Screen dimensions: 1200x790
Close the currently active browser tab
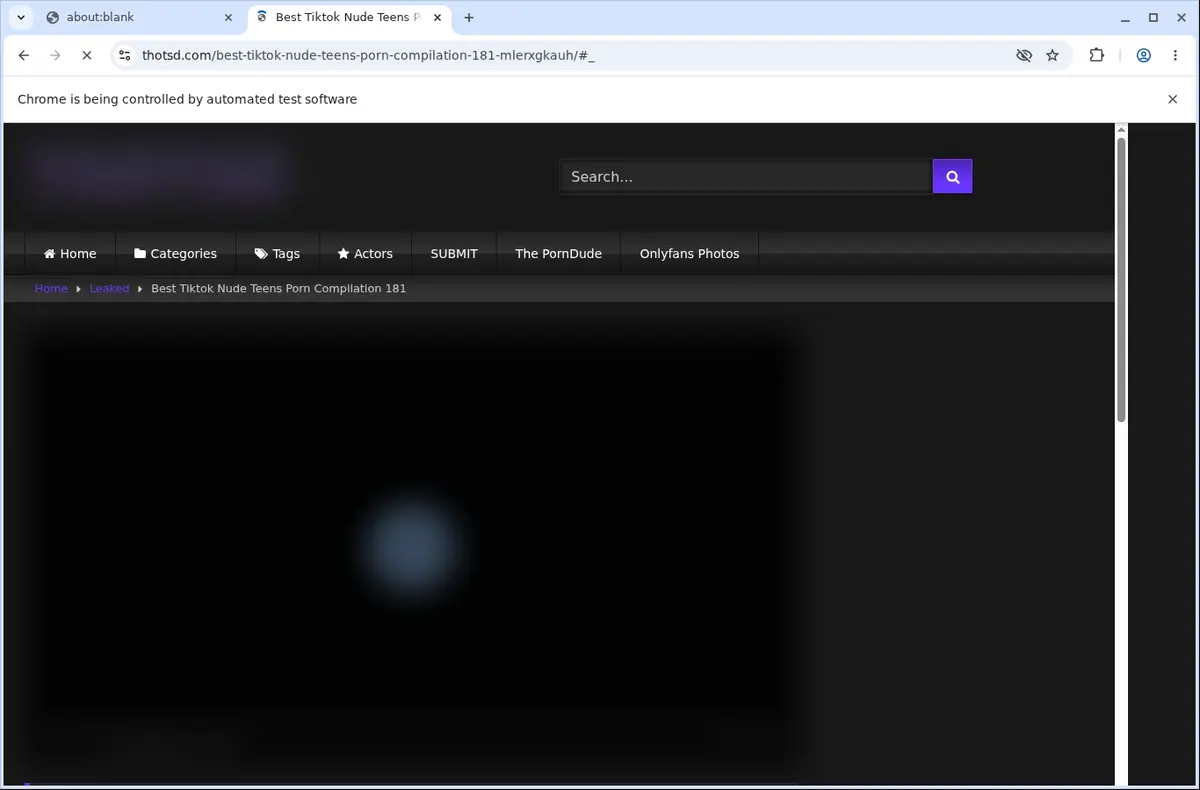(436, 17)
